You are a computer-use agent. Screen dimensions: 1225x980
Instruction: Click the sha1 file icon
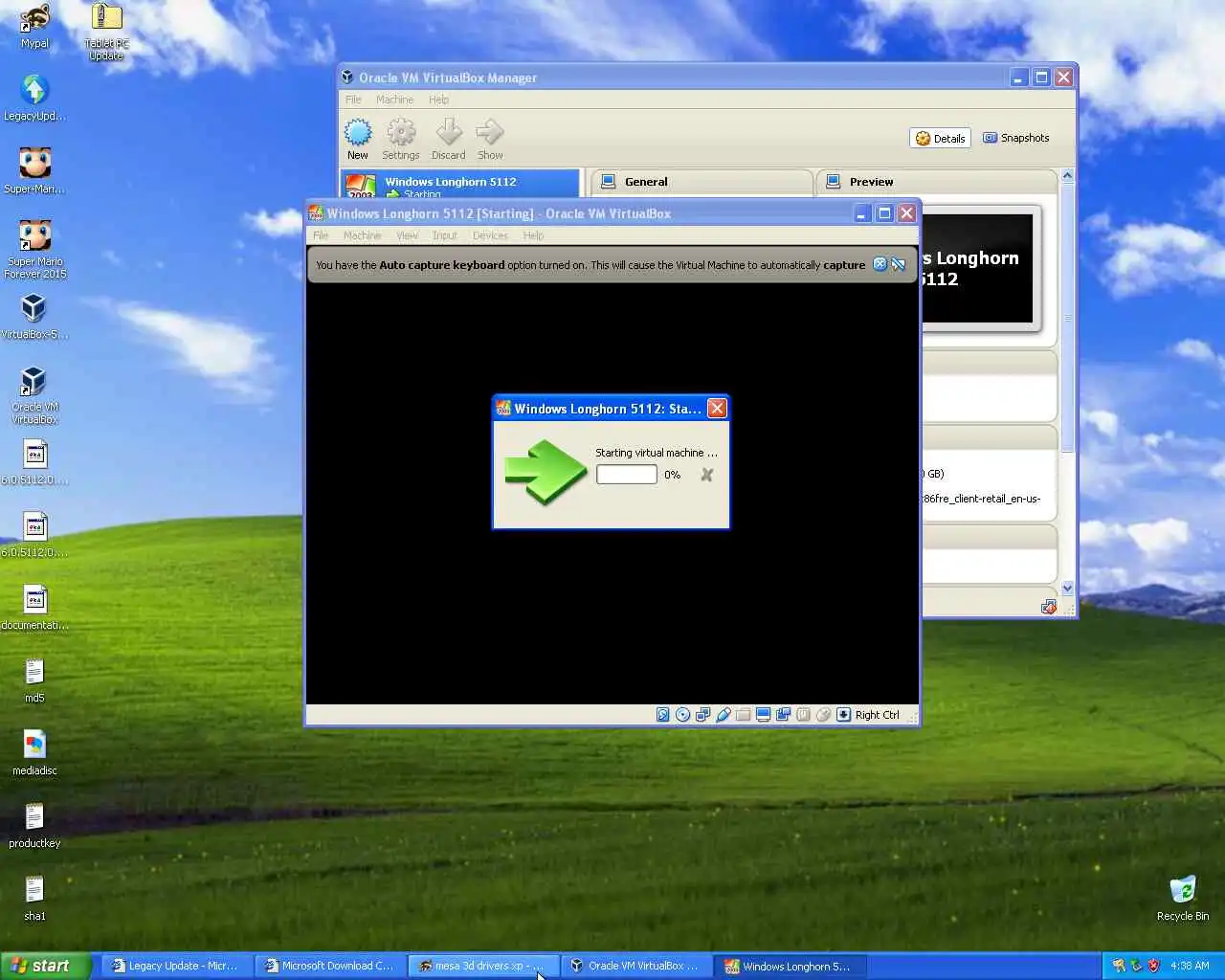34,899
